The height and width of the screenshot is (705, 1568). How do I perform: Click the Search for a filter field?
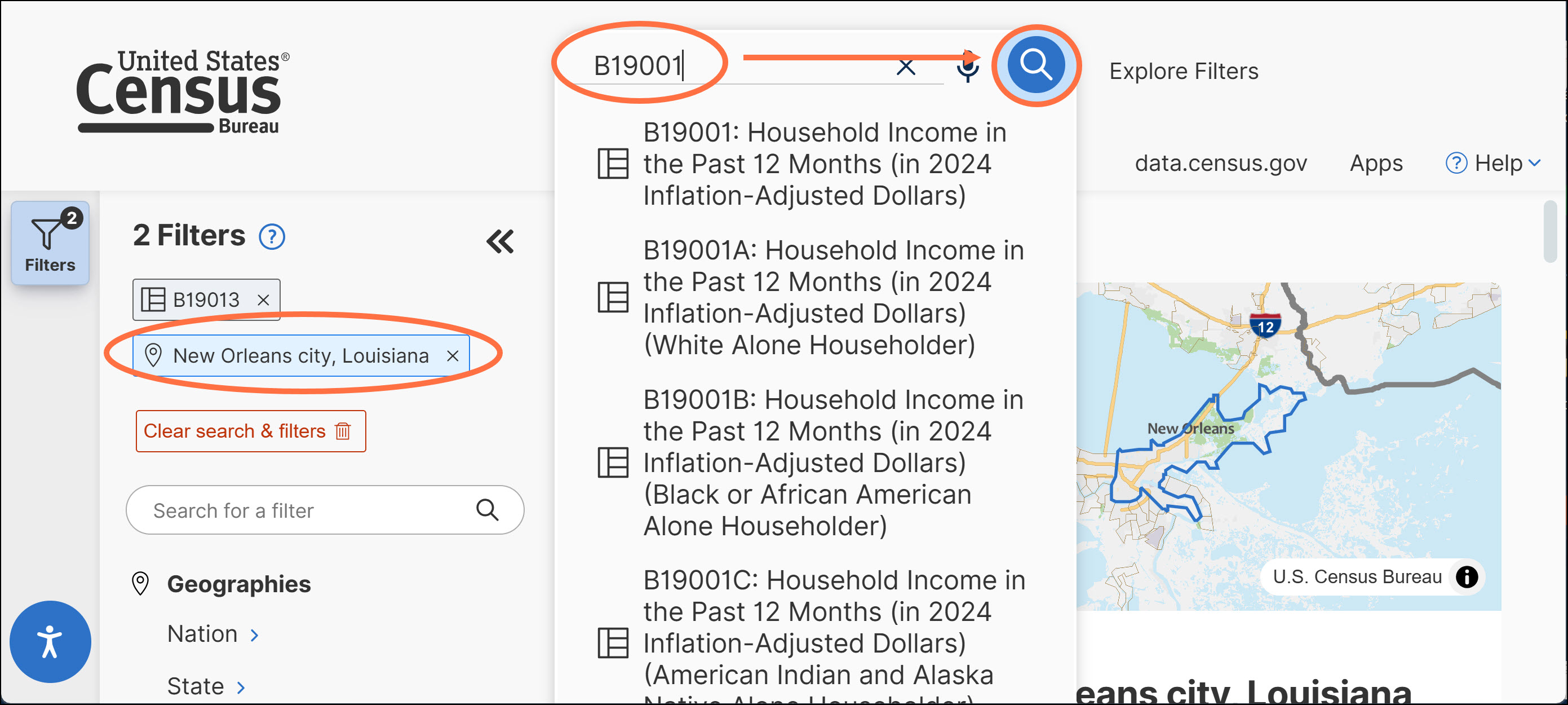311,510
